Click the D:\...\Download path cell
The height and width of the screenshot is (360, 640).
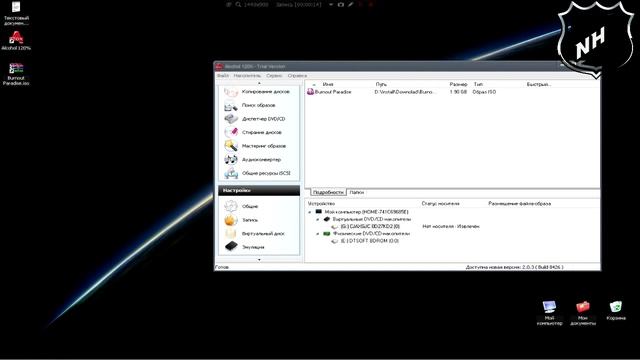click(x=405, y=92)
